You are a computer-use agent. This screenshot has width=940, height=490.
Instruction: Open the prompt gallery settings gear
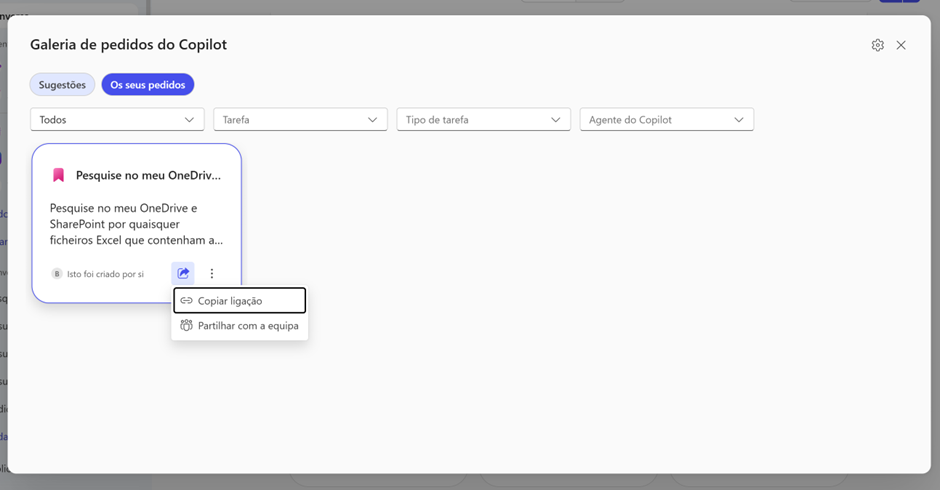877,45
